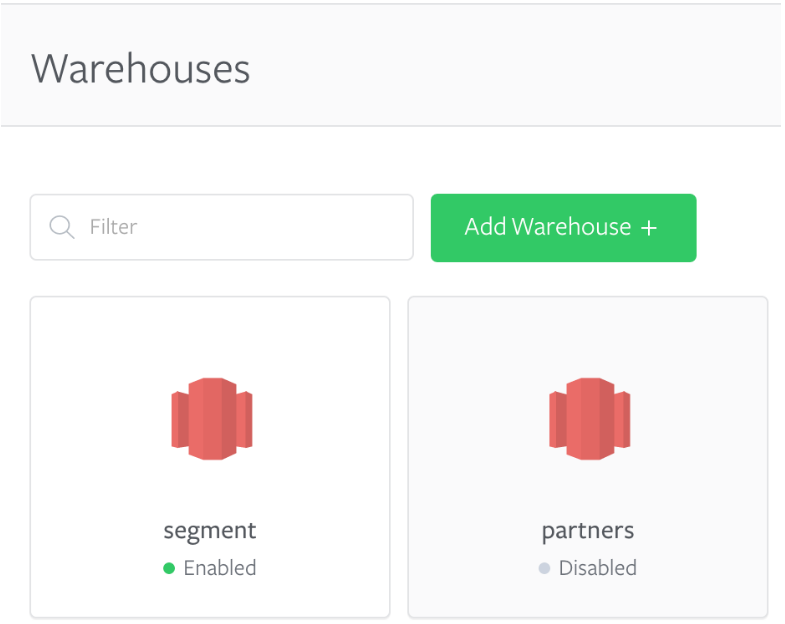Focus the Filter warehouses input field
The width and height of the screenshot is (785, 624).
(222, 227)
